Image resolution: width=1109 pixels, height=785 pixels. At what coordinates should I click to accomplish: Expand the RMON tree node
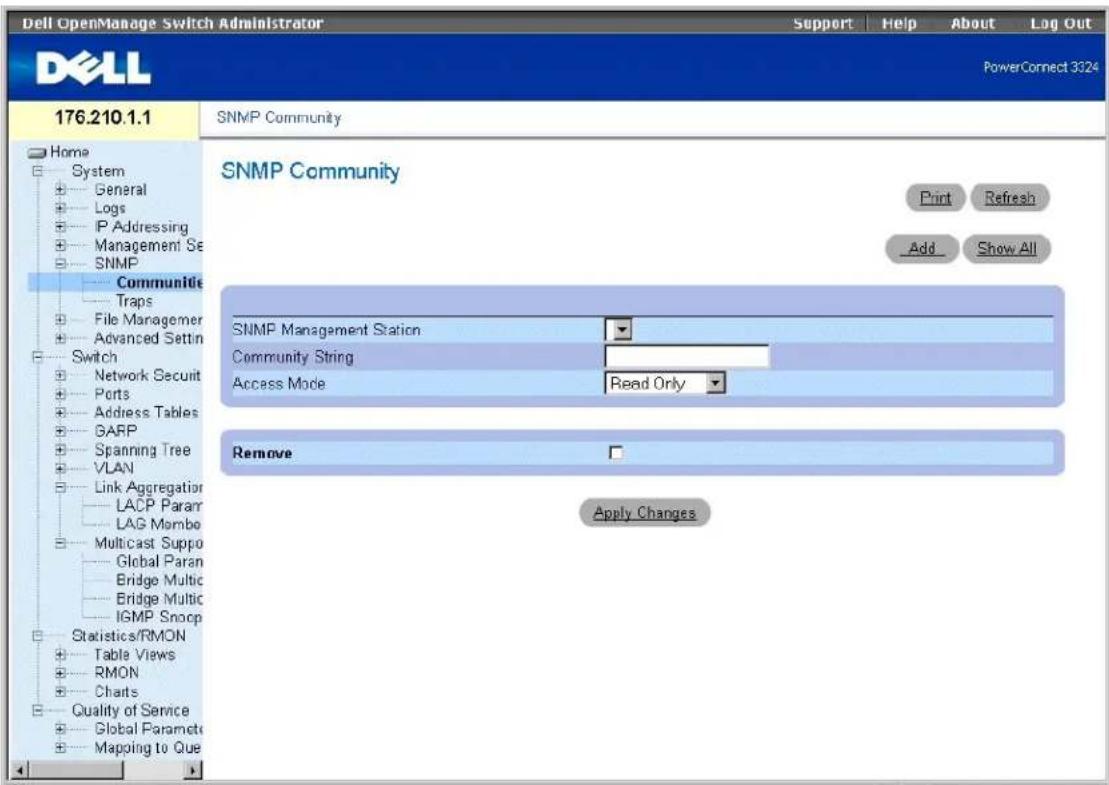click(x=61, y=673)
